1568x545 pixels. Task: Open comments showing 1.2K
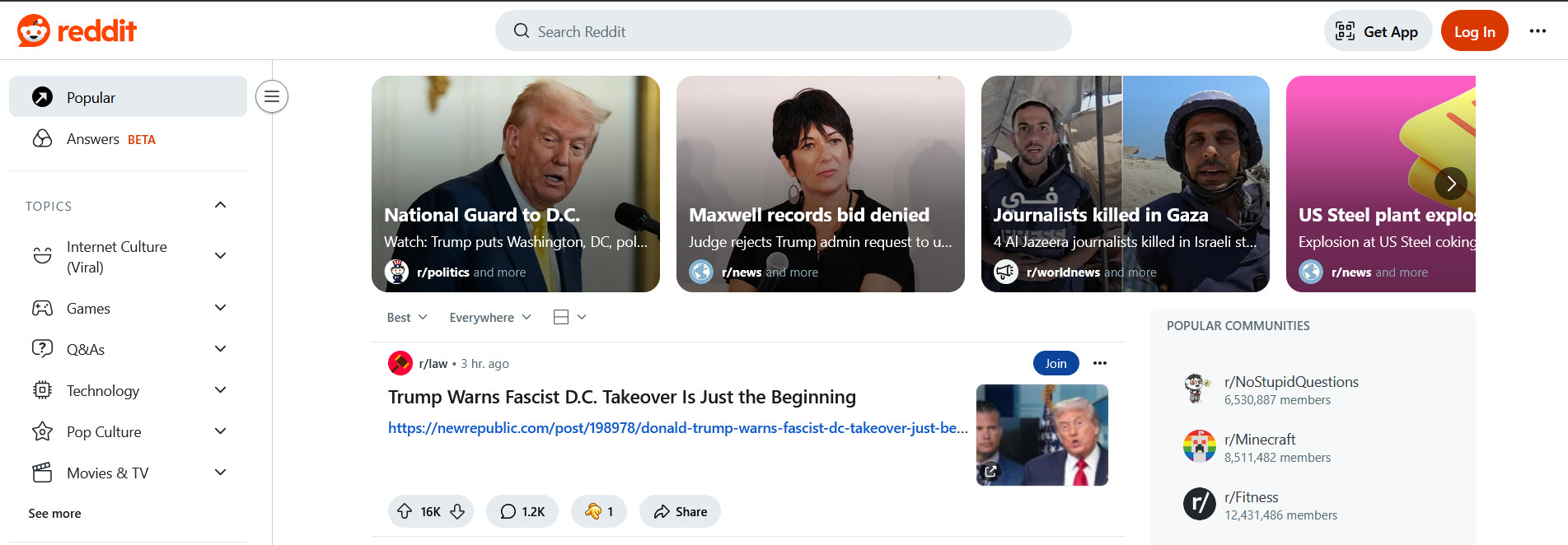pyautogui.click(x=522, y=511)
